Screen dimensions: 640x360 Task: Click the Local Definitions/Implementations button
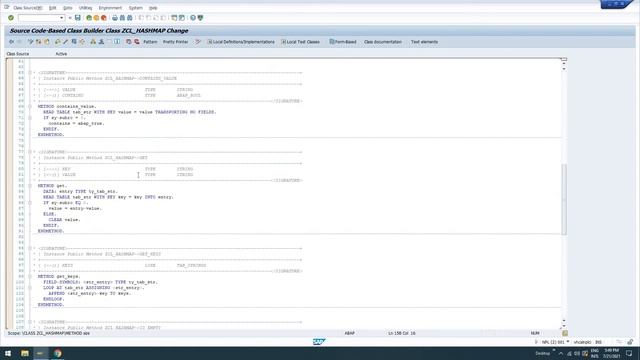[241, 42]
